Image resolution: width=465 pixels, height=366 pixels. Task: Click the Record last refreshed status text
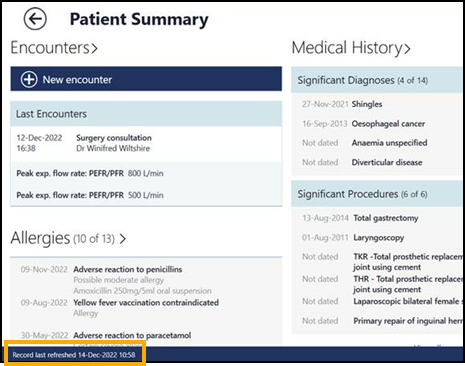click(x=74, y=355)
